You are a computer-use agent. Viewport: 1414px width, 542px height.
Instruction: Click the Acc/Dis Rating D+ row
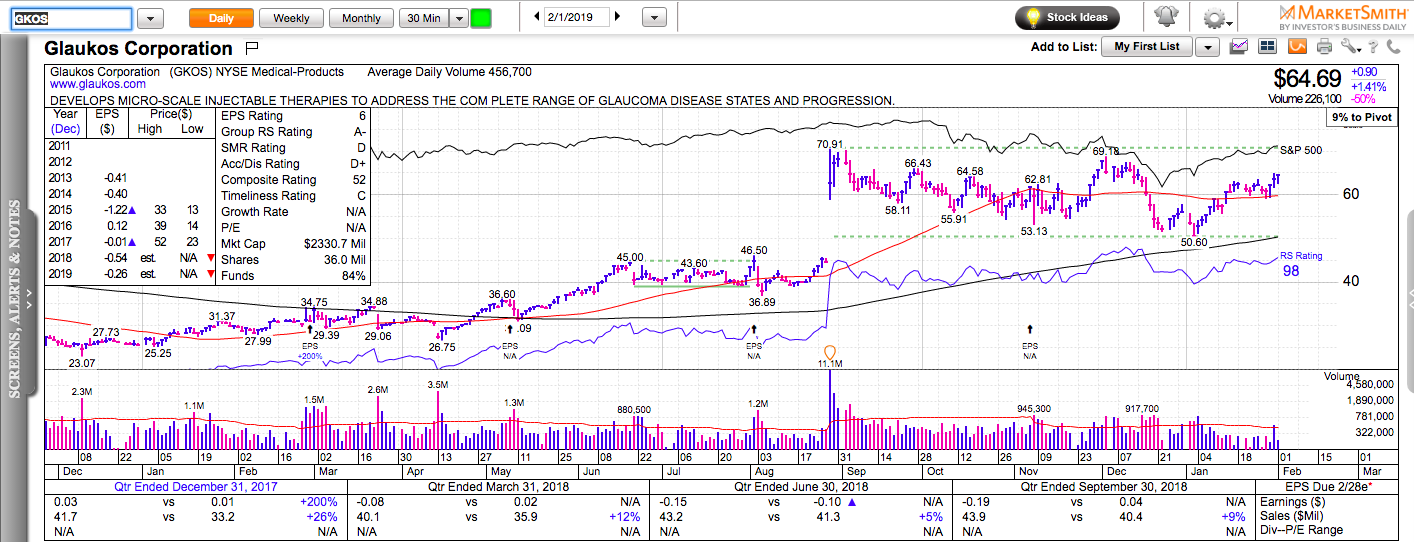pos(294,164)
